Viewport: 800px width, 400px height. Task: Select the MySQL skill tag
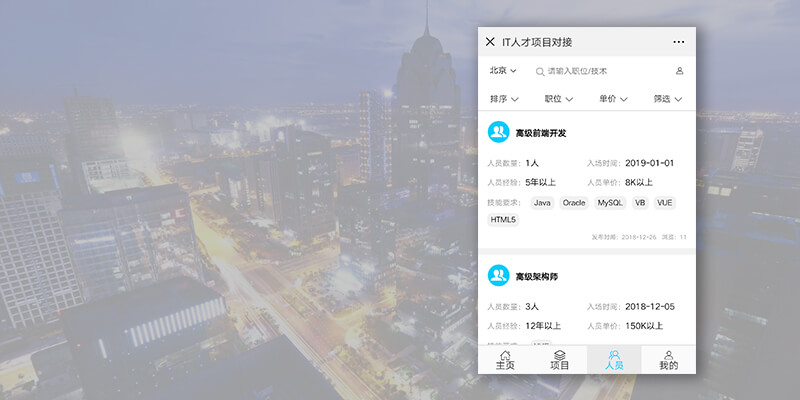(610, 203)
